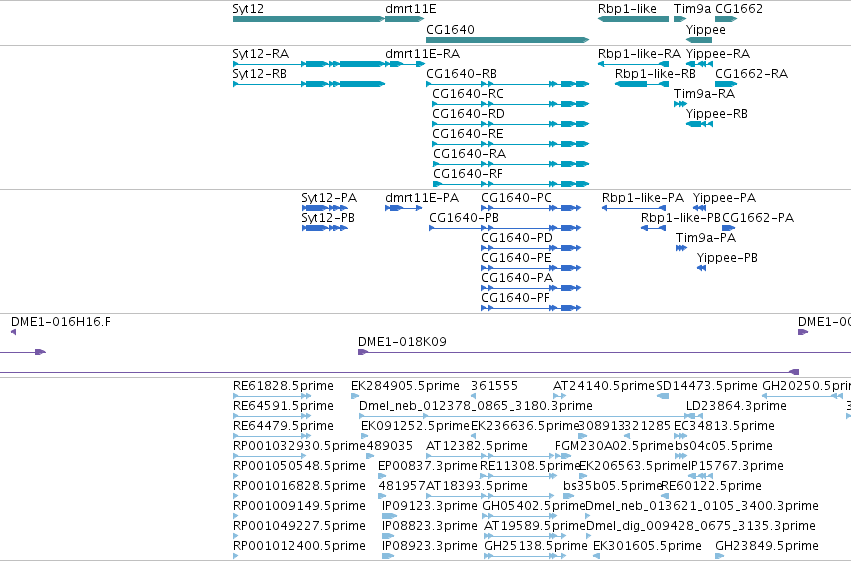
Task: Open the dmrt11E-RA transcript label
Action: pos(422,54)
